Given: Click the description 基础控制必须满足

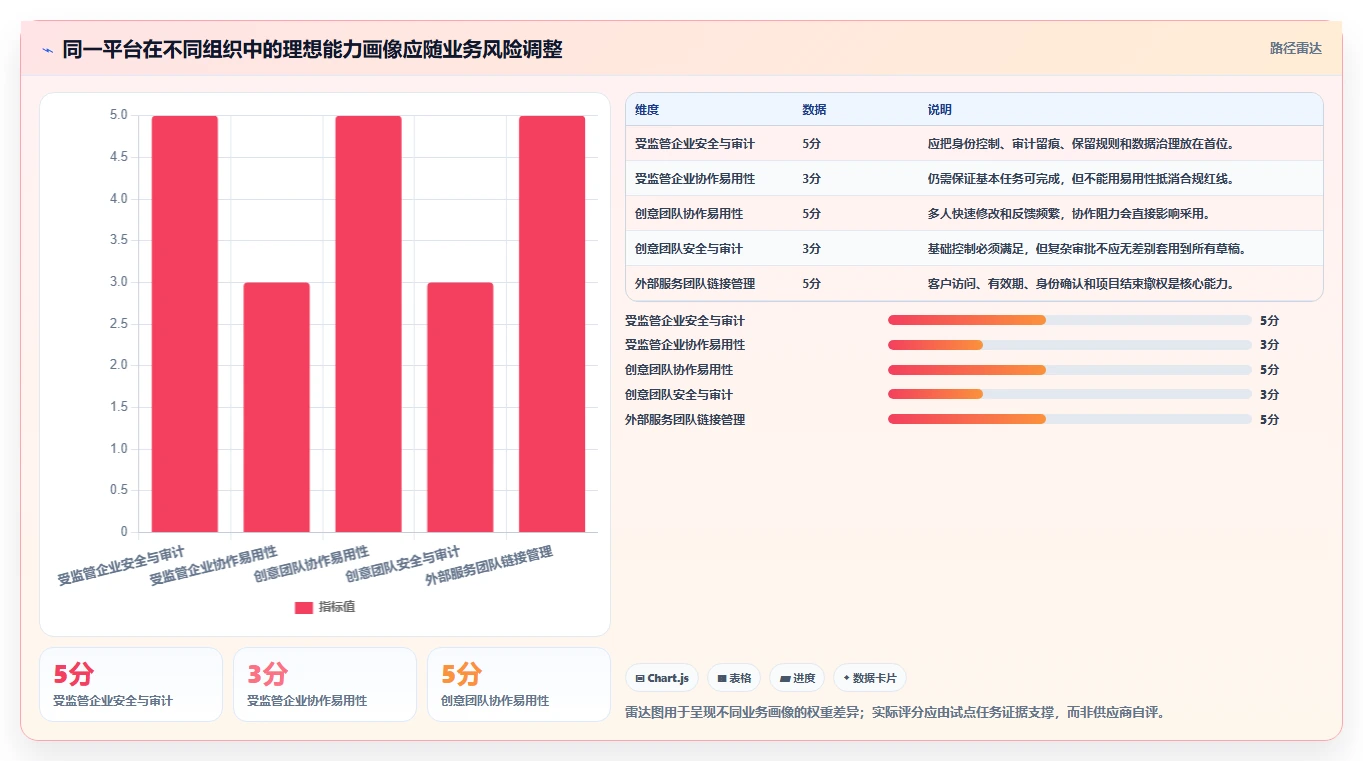Looking at the screenshot, I should point(1088,249).
